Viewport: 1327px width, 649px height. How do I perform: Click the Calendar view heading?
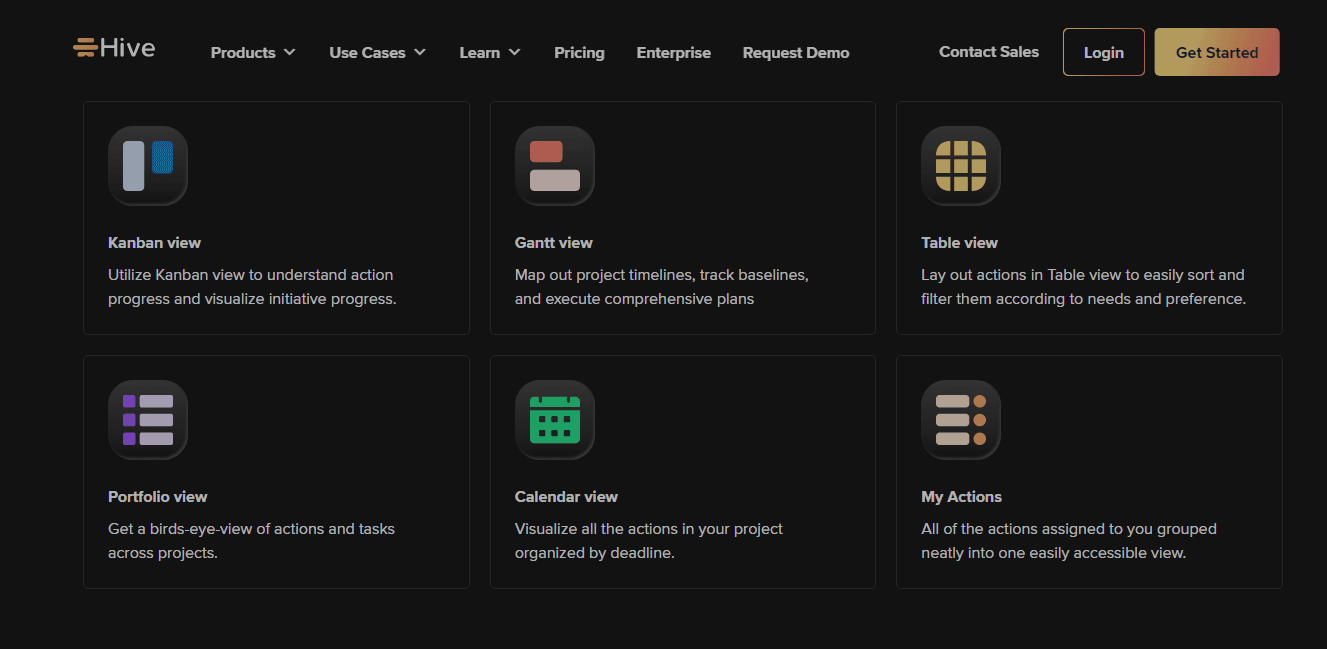coord(566,496)
